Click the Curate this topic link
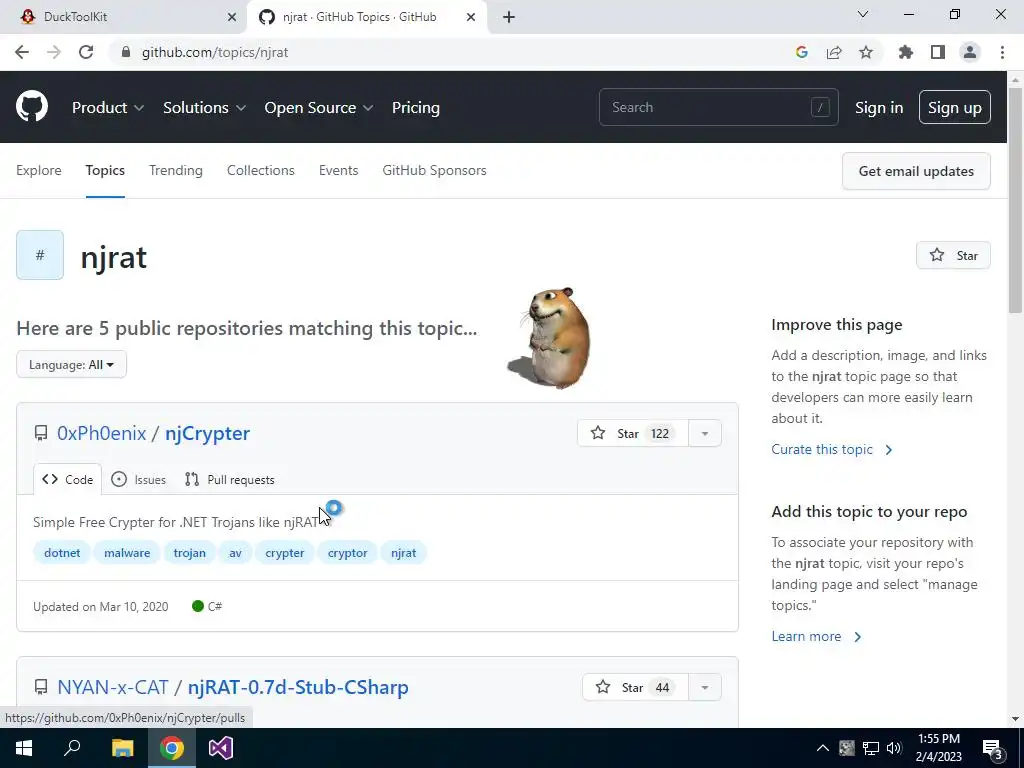 [832, 449]
